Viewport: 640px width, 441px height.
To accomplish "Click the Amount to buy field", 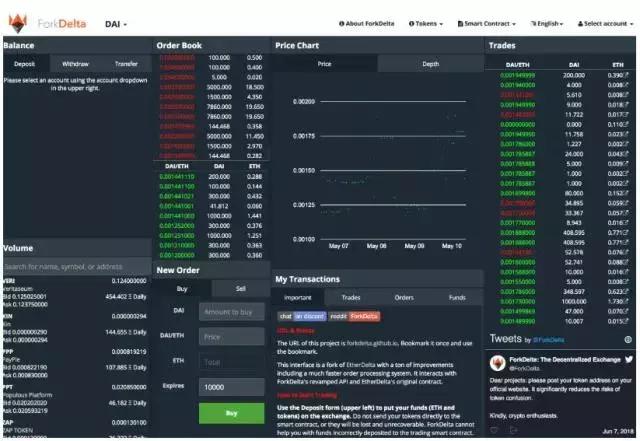I will (x=232, y=312).
